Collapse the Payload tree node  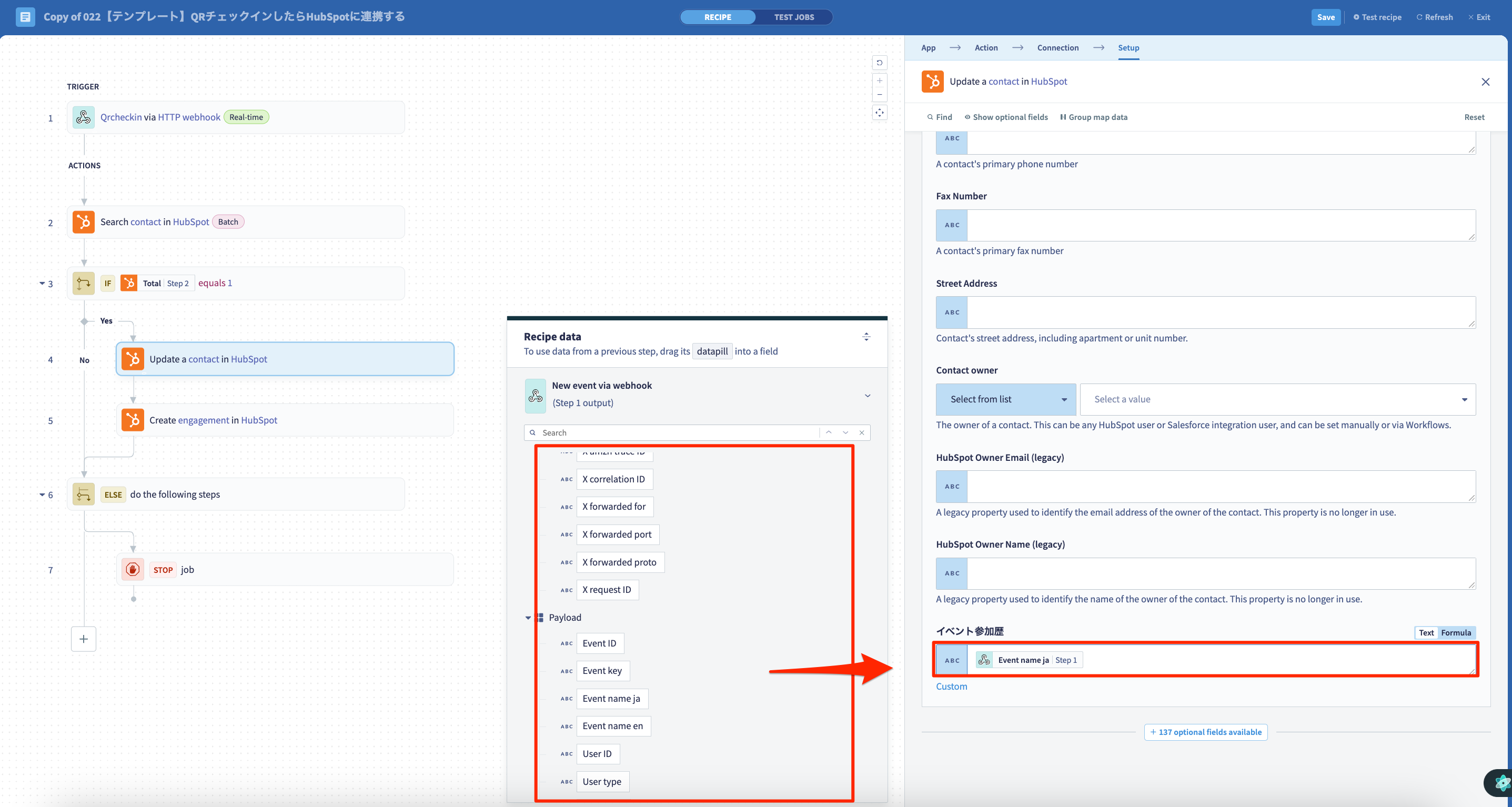[528, 618]
